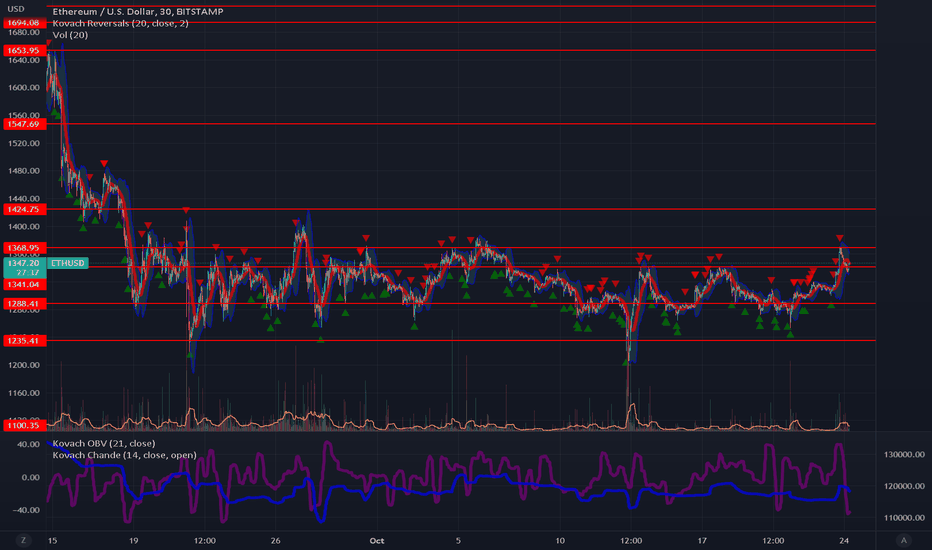
Task: Click the Oct label on time axis
Action: click(377, 540)
